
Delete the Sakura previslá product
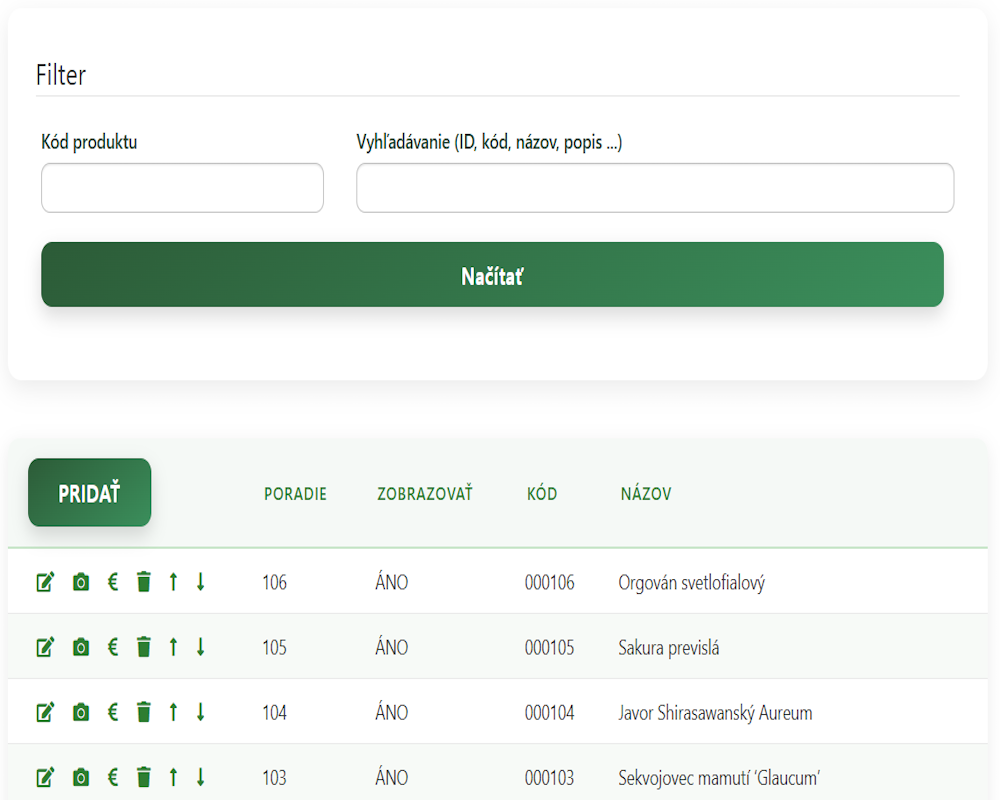click(x=144, y=647)
